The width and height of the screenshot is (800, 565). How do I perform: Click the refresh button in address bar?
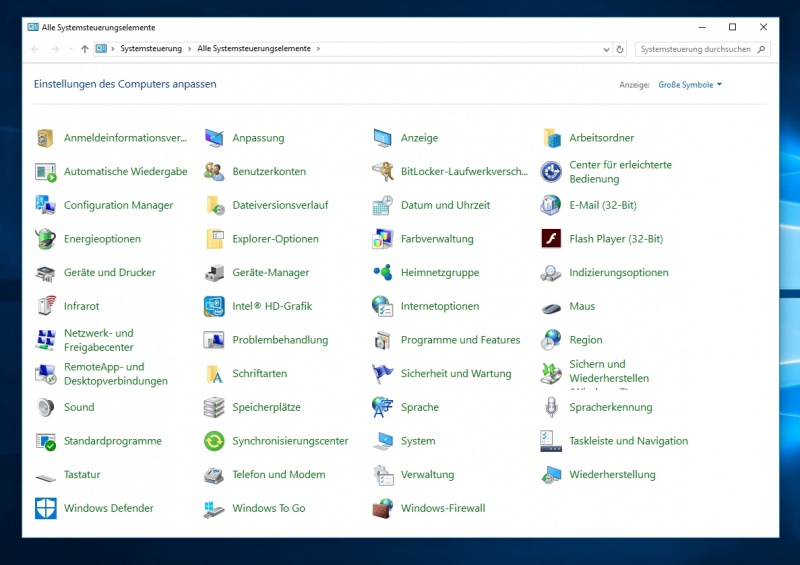620,50
